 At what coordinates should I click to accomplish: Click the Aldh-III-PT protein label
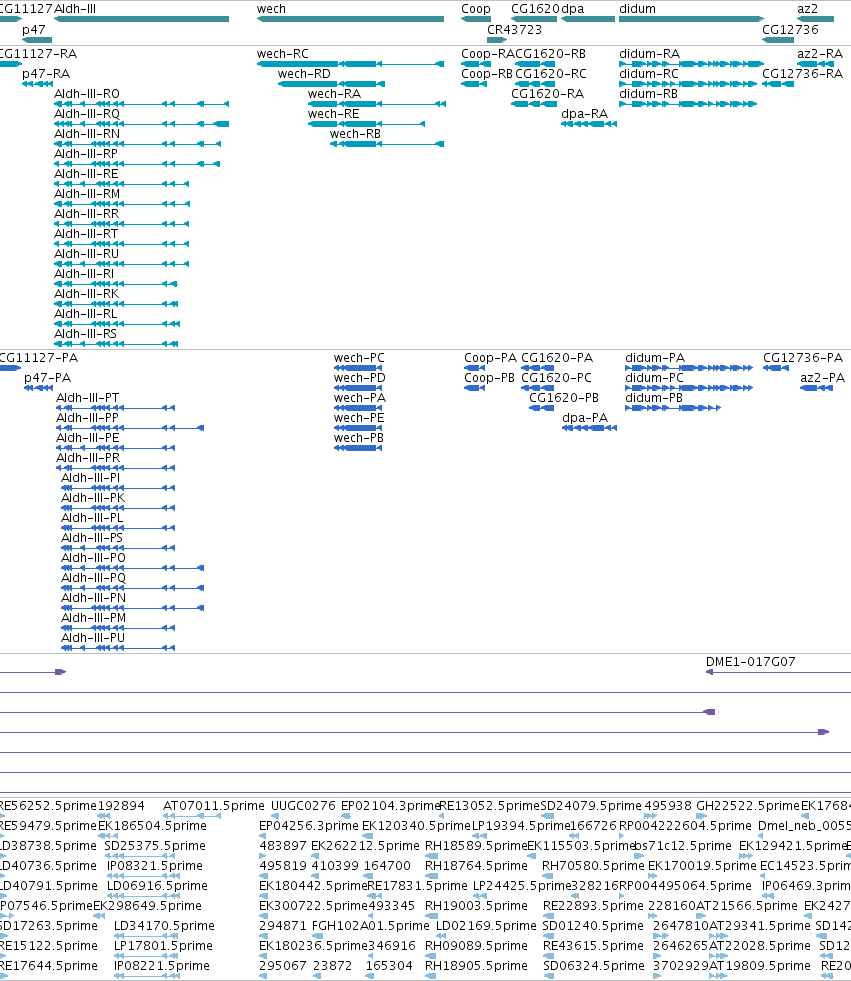(x=88, y=398)
